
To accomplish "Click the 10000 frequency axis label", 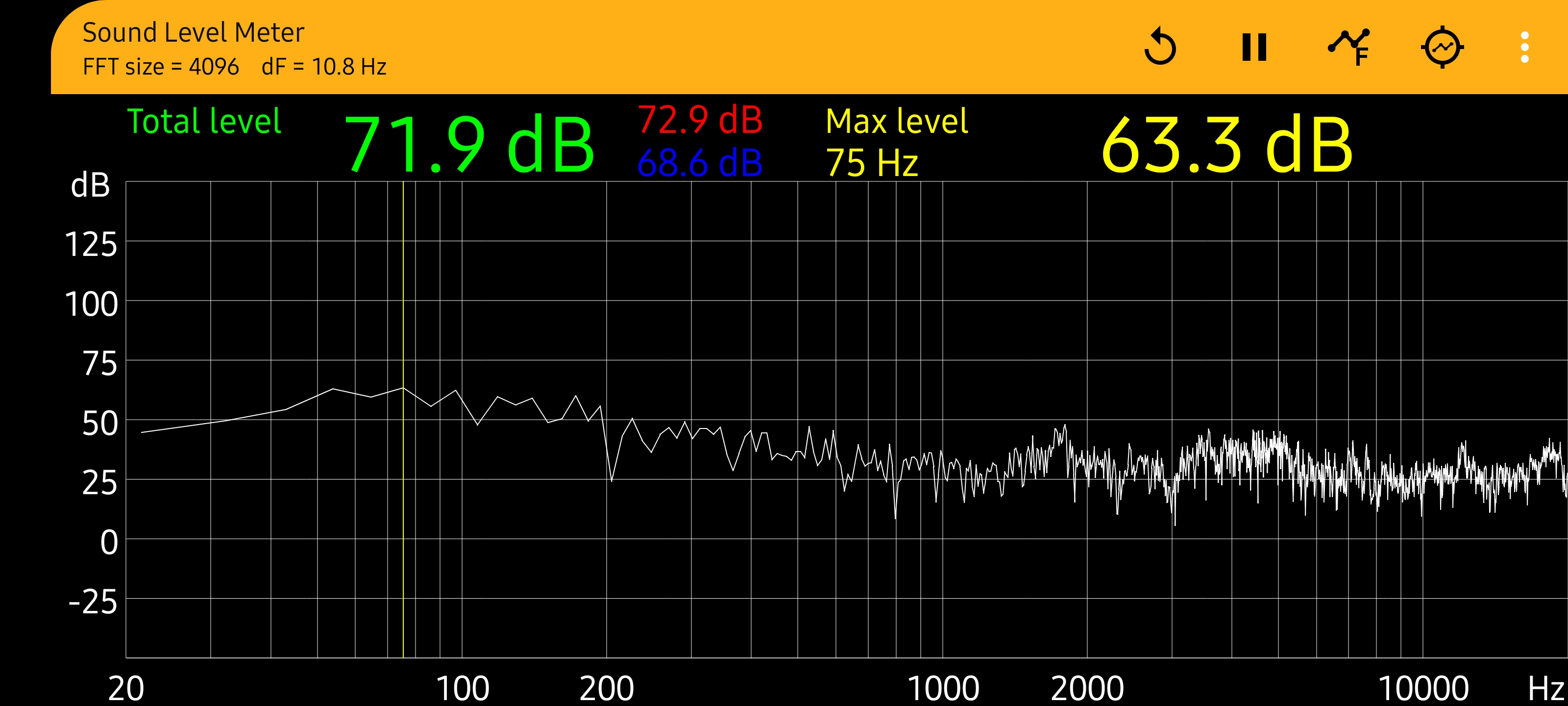I will tap(1423, 688).
